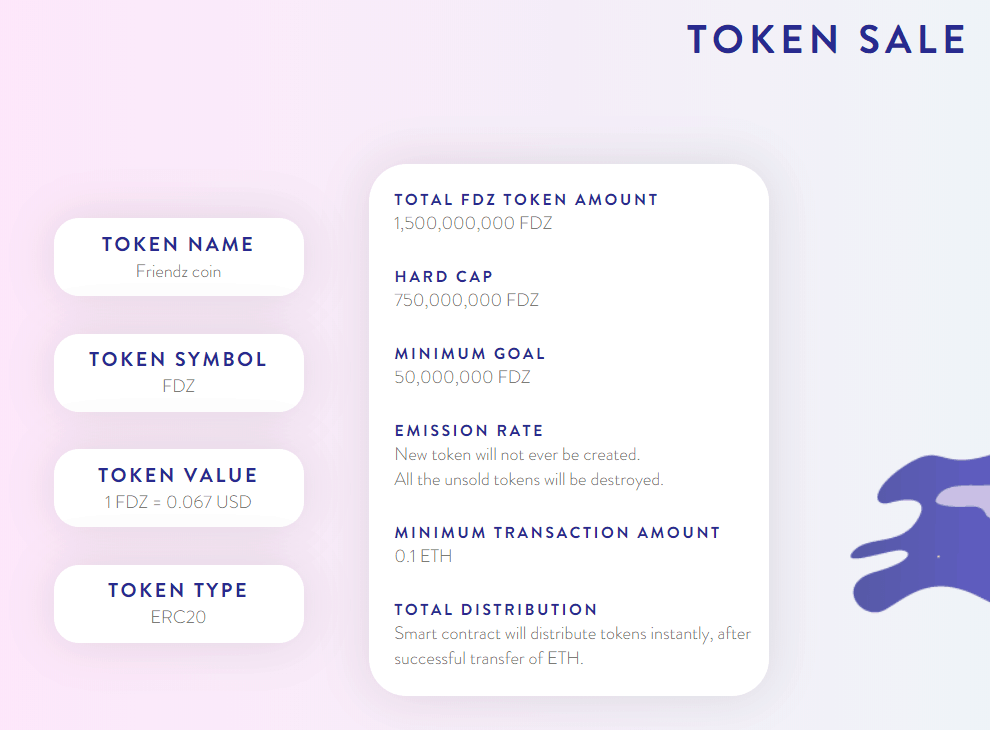990x730 pixels.
Task: Click the 750,000,000 FDZ hard cap value
Action: [466, 300]
